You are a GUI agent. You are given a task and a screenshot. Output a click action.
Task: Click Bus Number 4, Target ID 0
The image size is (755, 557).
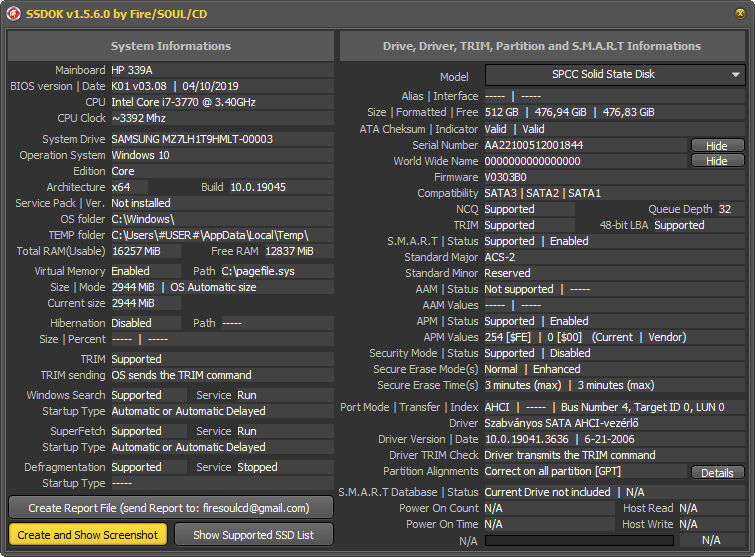(642, 407)
